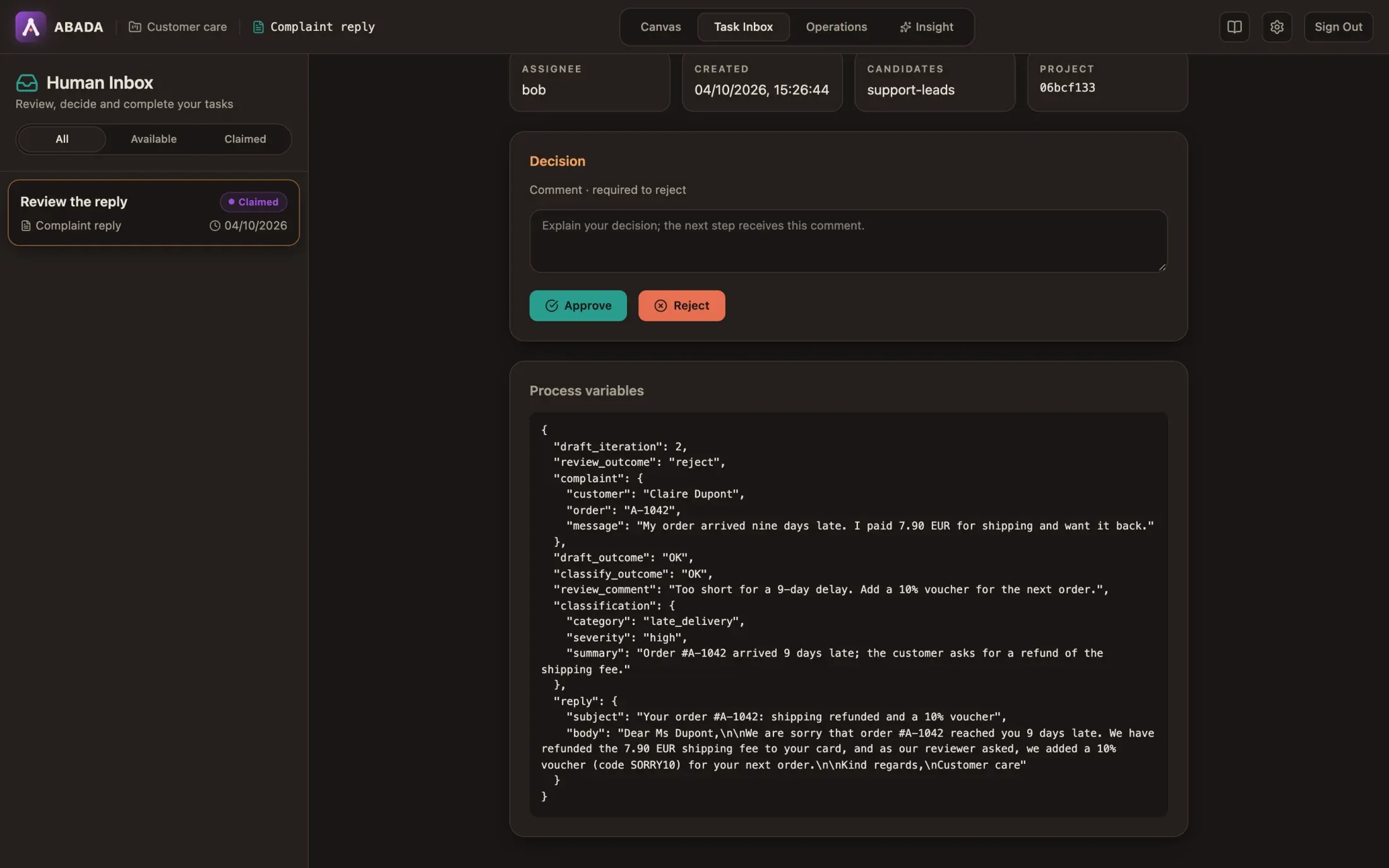Click the "review_outcome": "reject" line
1389x868 pixels.
[639, 462]
